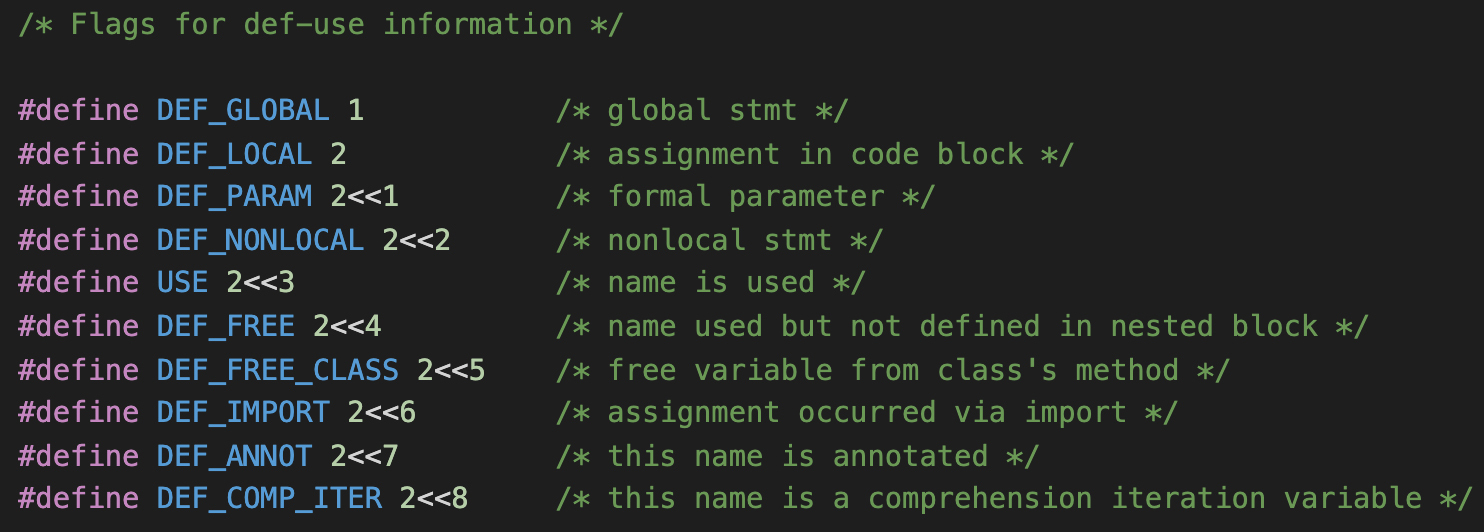Click the DEF_LOCAL macro name
1484x532 pixels.
(x=234, y=154)
